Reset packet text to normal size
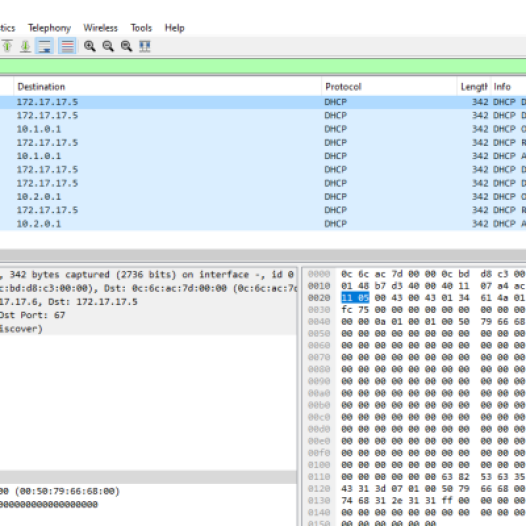526x526 pixels. pos(126,46)
